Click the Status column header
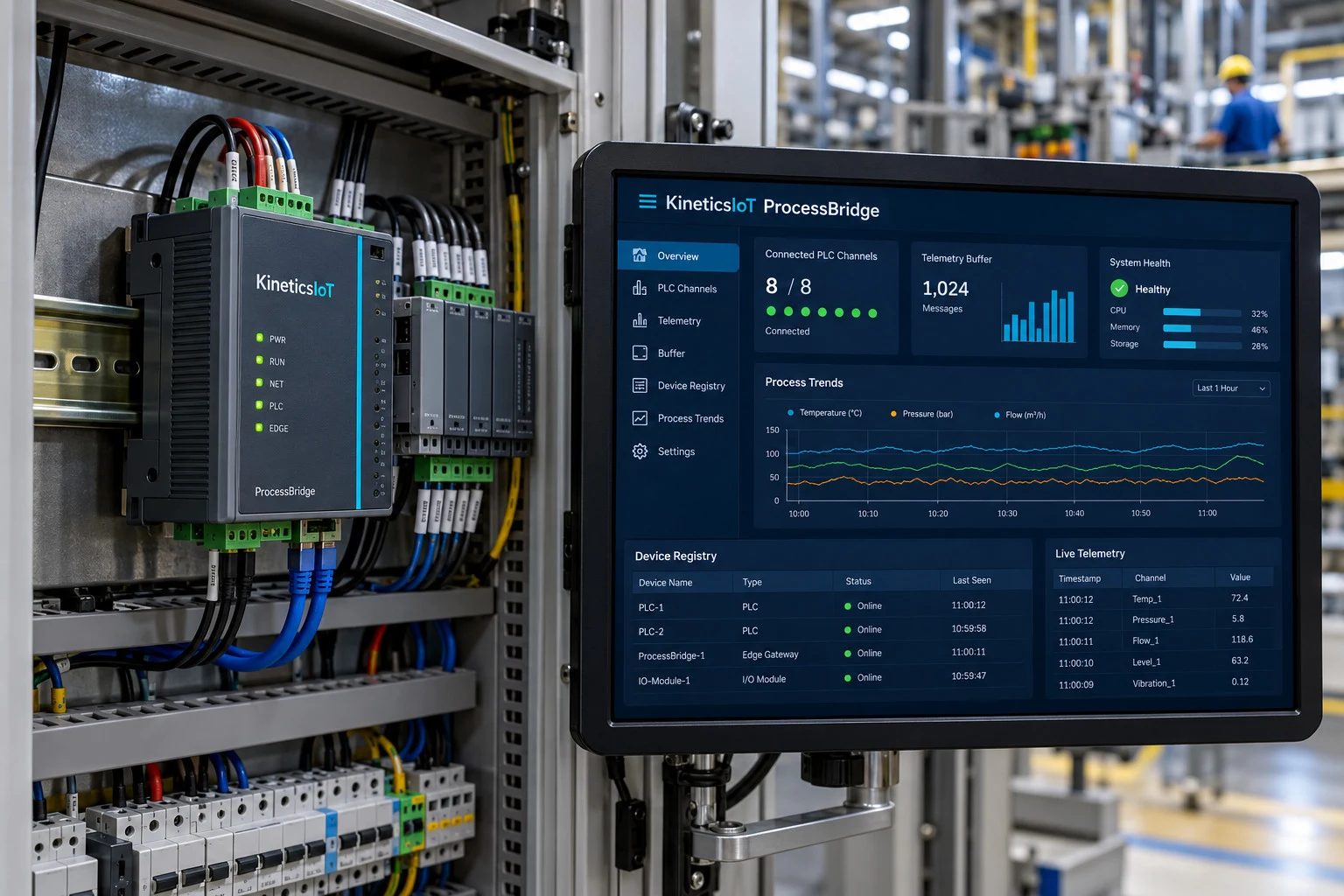The height and width of the screenshot is (896, 1344). click(x=858, y=581)
